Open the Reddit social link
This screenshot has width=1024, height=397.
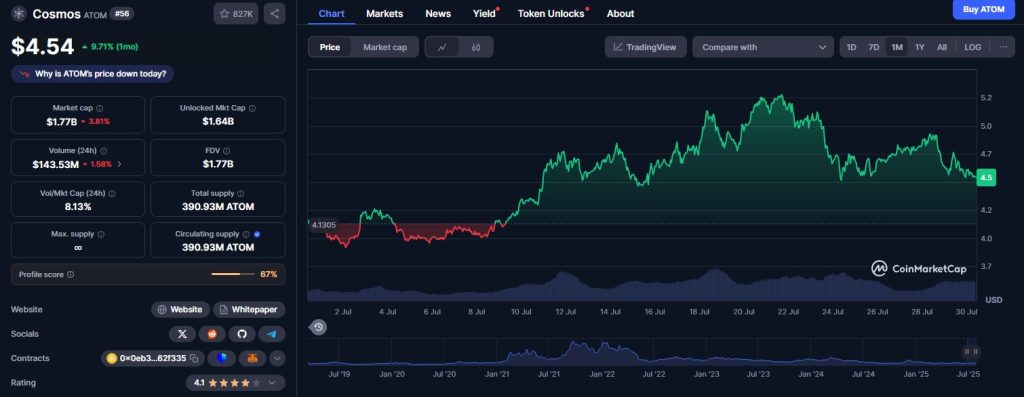coord(212,334)
